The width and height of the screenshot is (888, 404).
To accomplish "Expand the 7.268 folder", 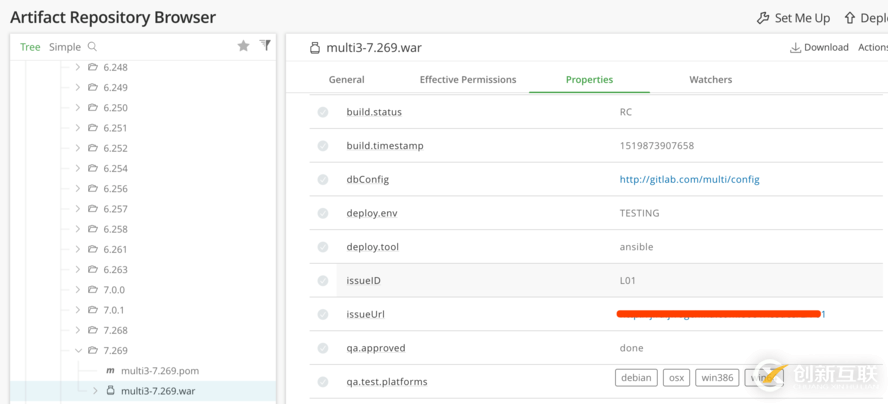I will tap(78, 330).
